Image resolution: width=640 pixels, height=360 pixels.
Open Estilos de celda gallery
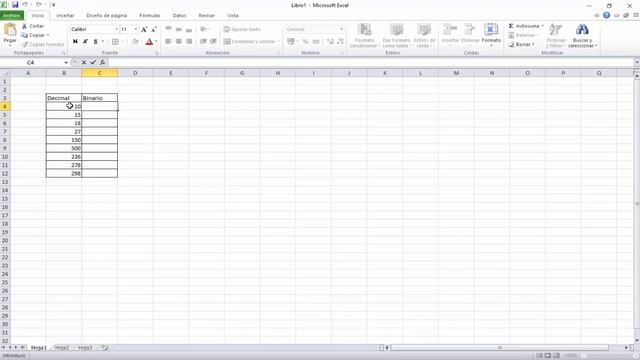[x=424, y=36]
